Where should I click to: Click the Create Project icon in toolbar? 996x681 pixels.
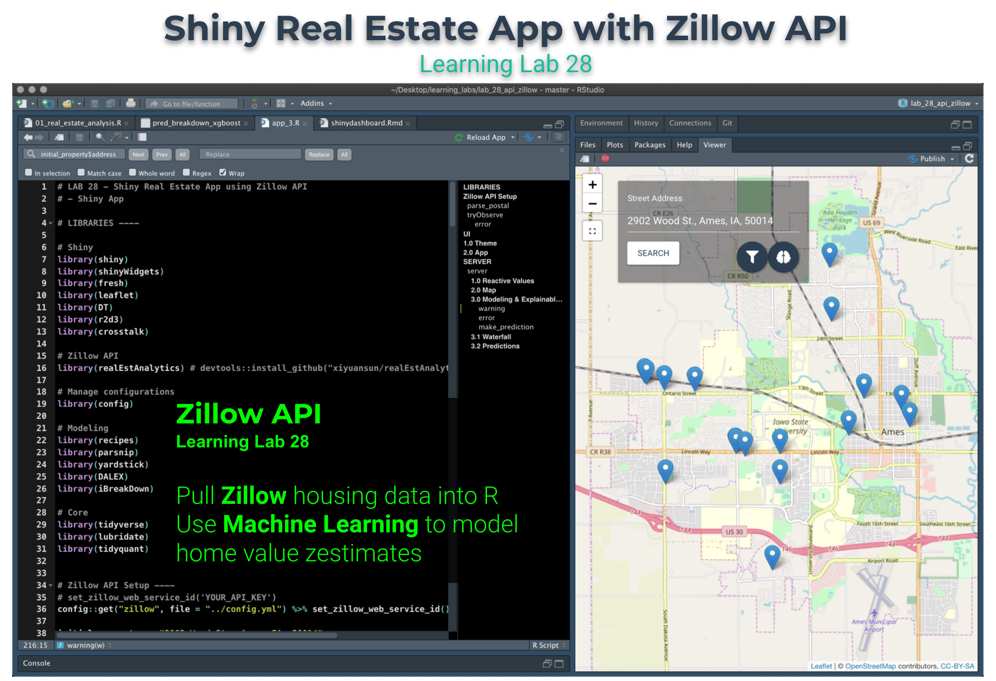48,104
